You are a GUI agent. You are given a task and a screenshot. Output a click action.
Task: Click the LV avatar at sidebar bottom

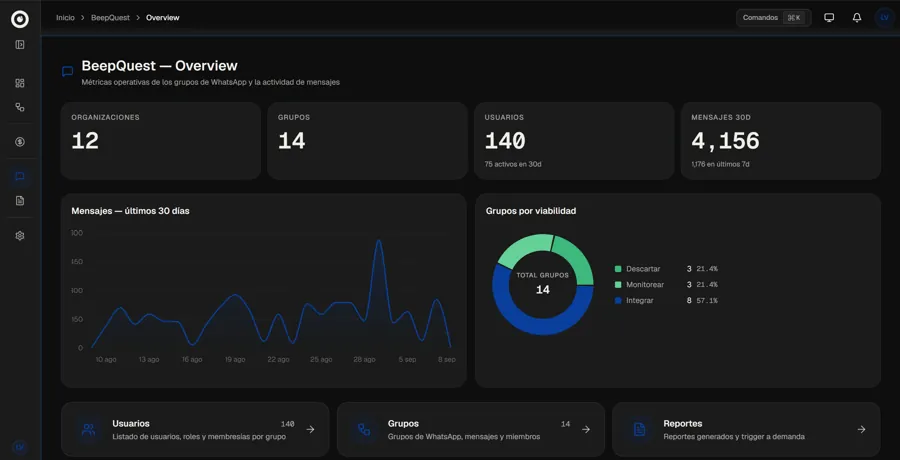tap(20, 447)
